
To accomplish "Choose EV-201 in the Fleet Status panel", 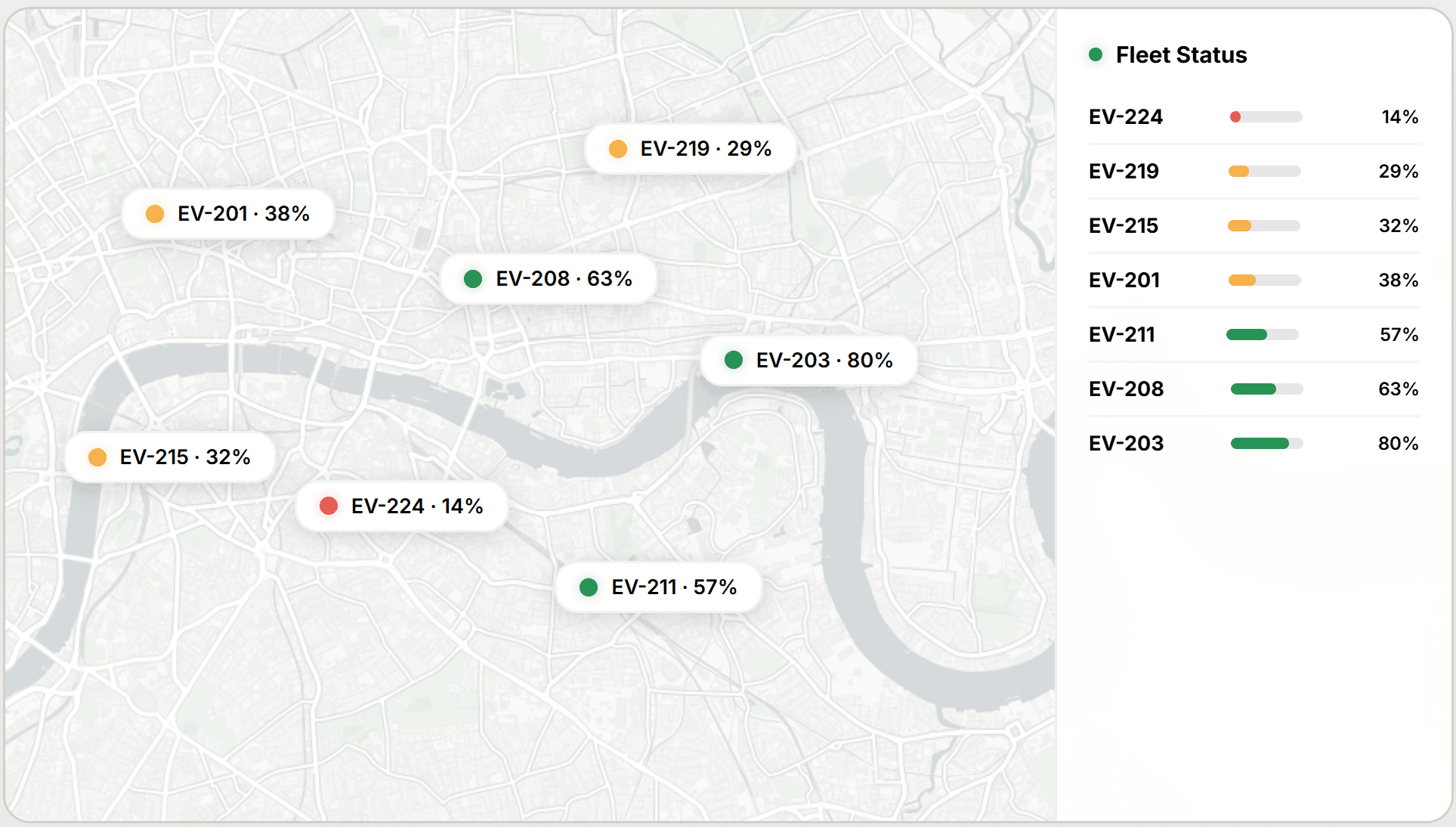I will point(1124,280).
